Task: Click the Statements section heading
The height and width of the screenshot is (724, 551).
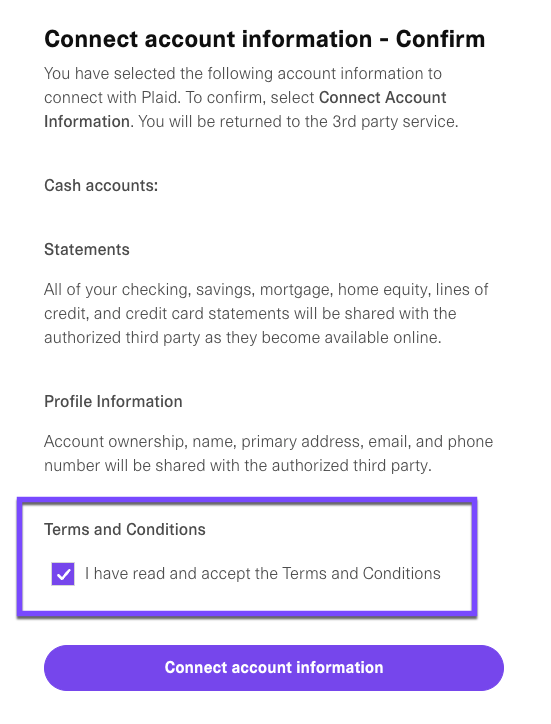Action: [87, 249]
